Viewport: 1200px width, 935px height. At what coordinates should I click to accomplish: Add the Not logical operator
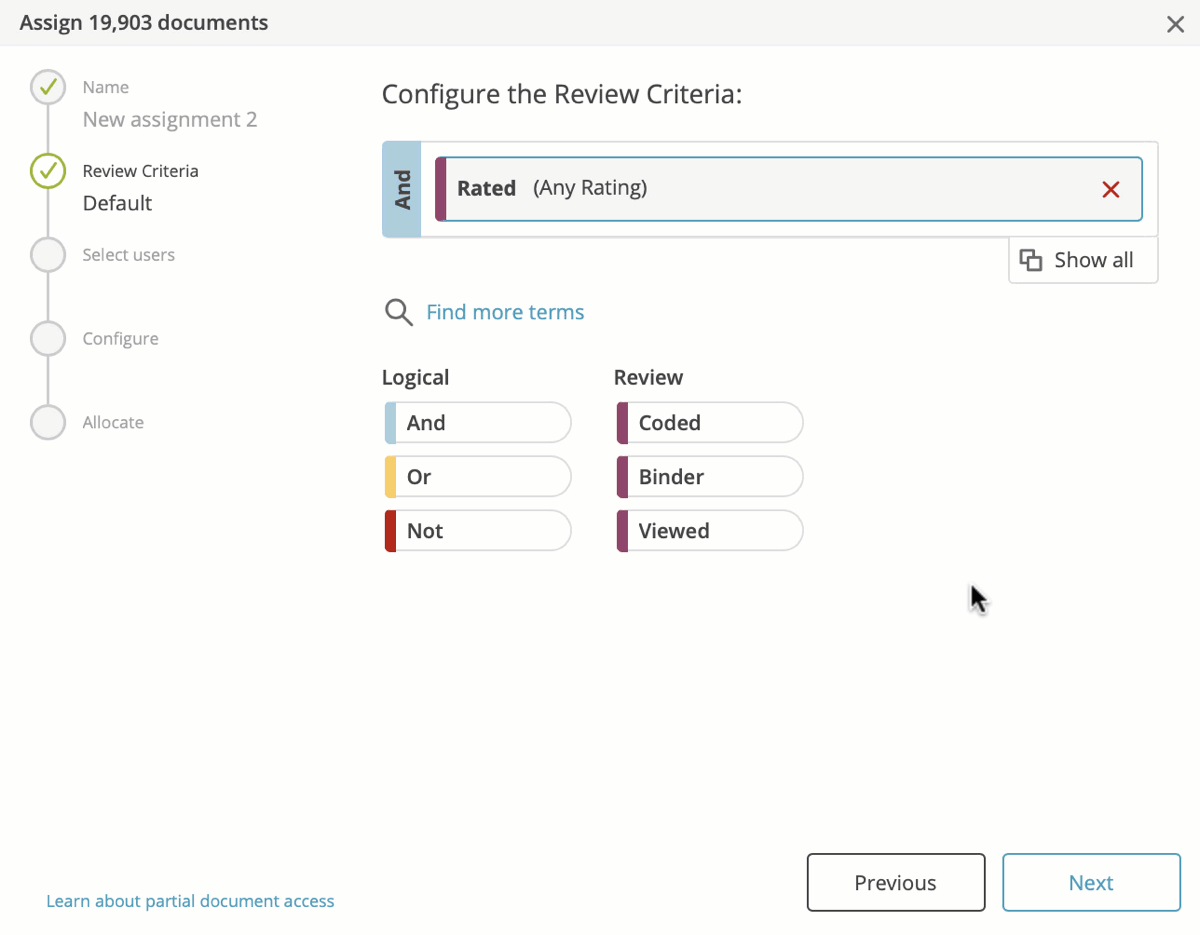478,531
